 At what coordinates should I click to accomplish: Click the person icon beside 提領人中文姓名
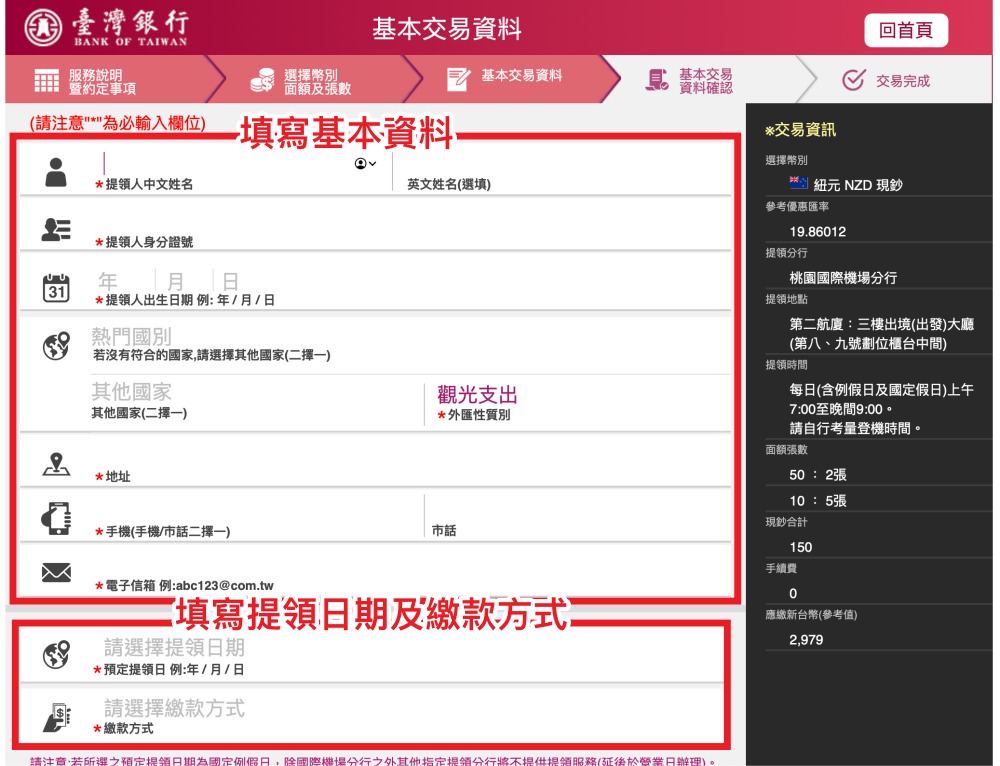click(x=56, y=172)
